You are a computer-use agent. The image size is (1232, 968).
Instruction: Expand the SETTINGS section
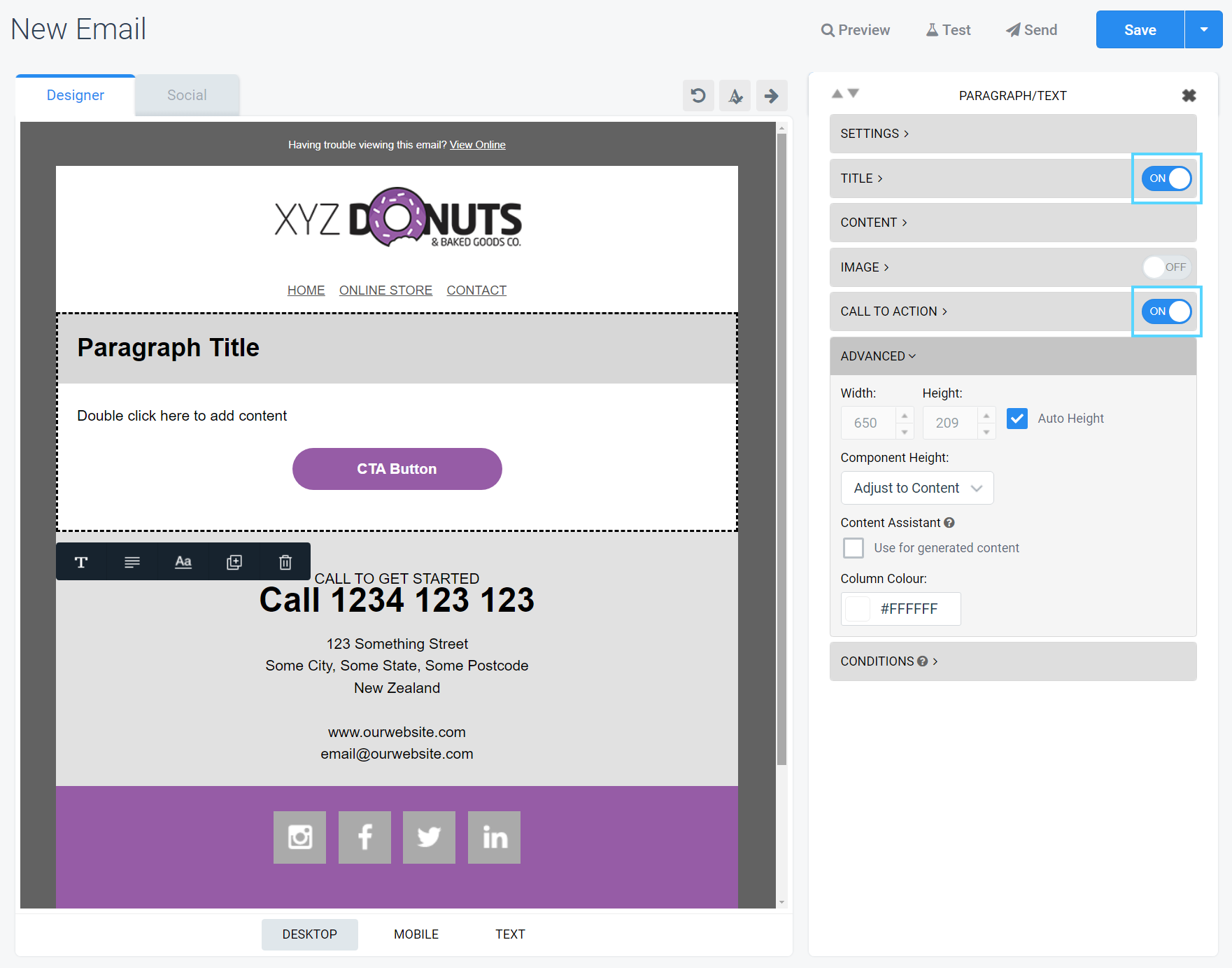(x=1013, y=134)
